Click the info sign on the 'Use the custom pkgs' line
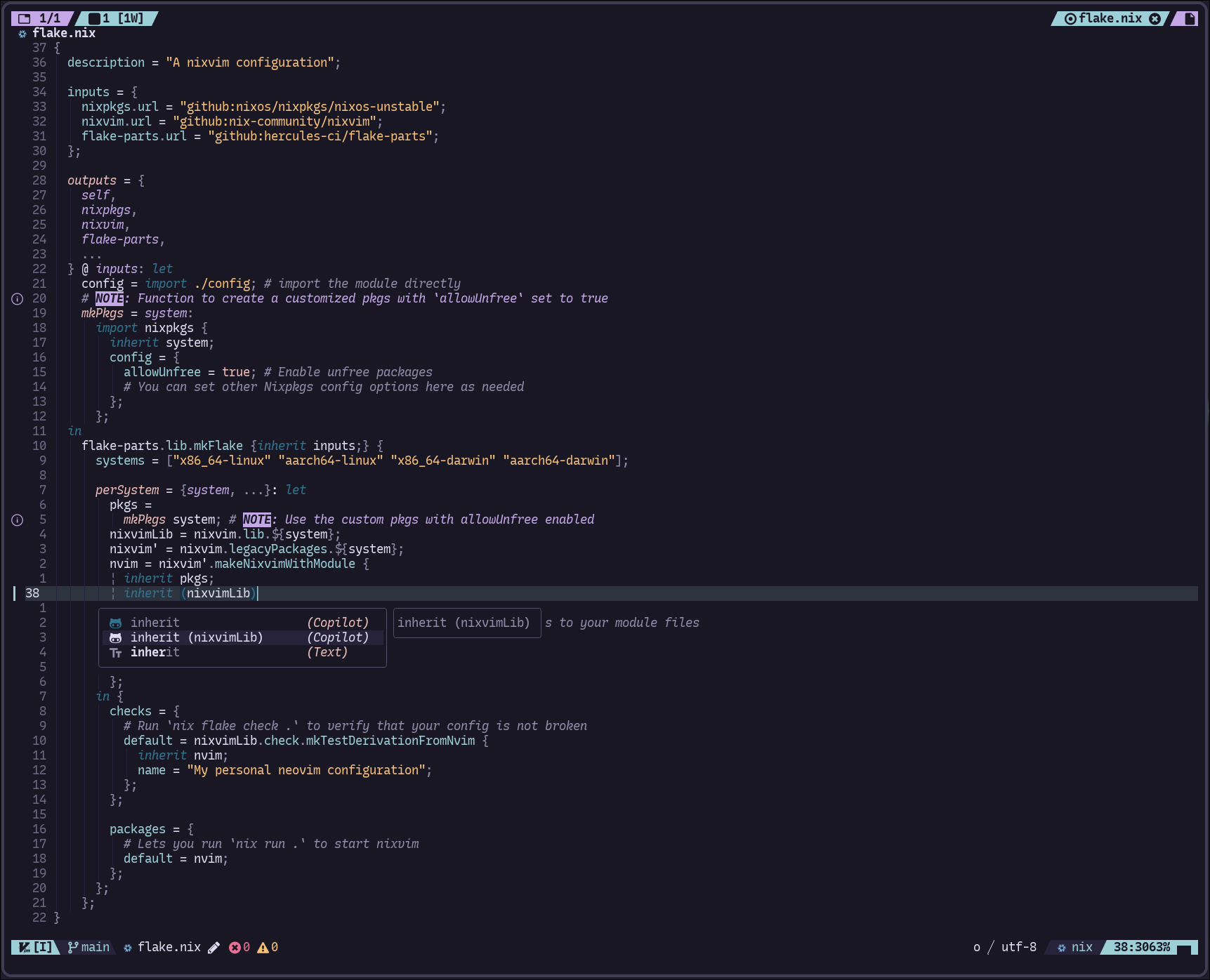 click(18, 520)
